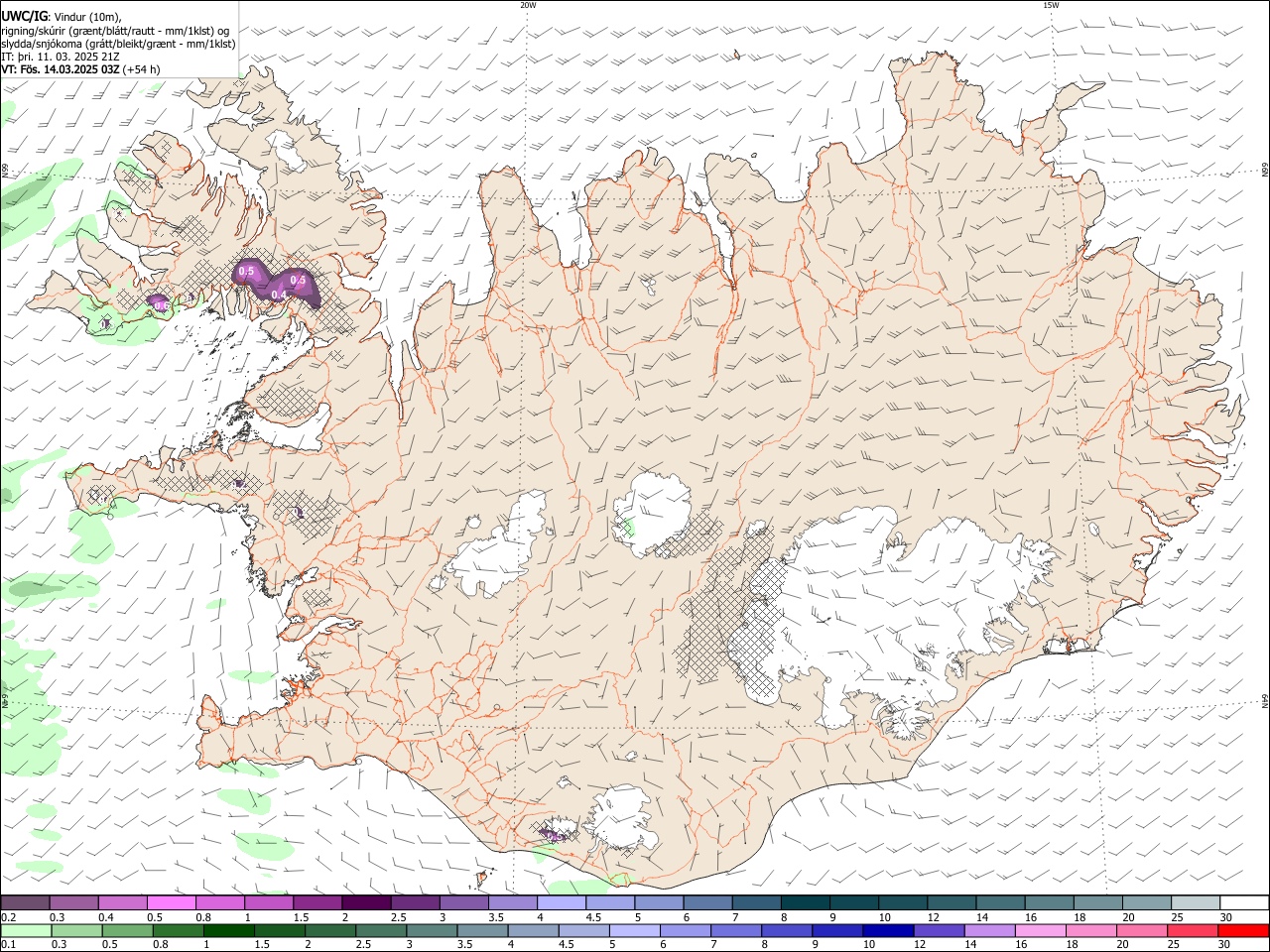This screenshot has height=952, width=1270.
Task: Click the '0.2' number under the snow scale
Action: 9,917
